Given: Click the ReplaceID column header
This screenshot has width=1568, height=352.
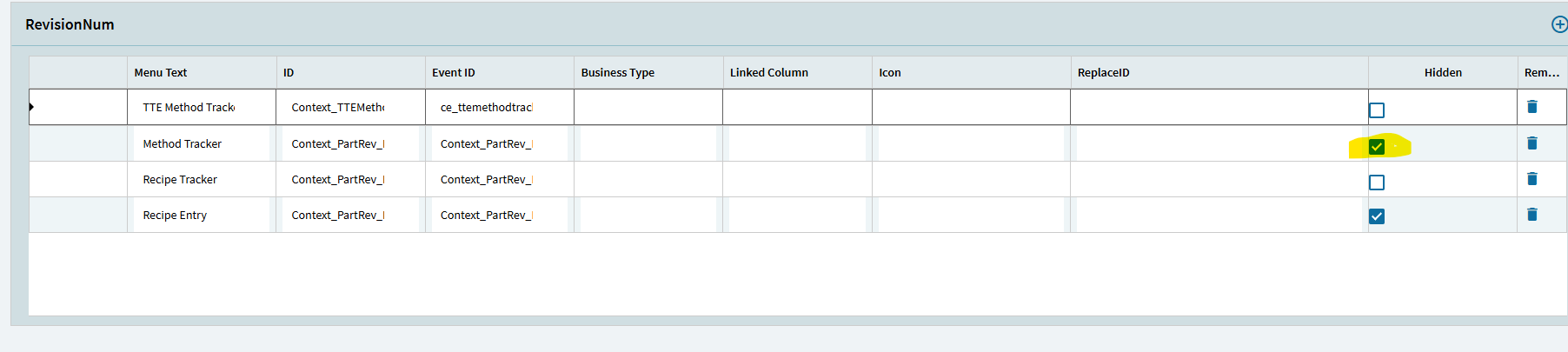Looking at the screenshot, I should (x=1104, y=73).
